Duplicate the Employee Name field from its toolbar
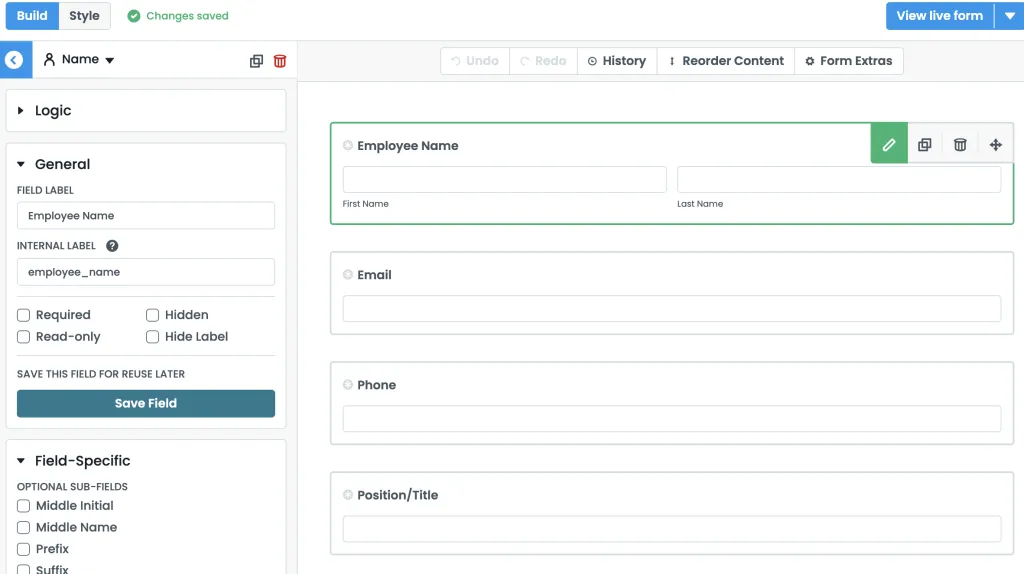 pyautogui.click(x=925, y=145)
